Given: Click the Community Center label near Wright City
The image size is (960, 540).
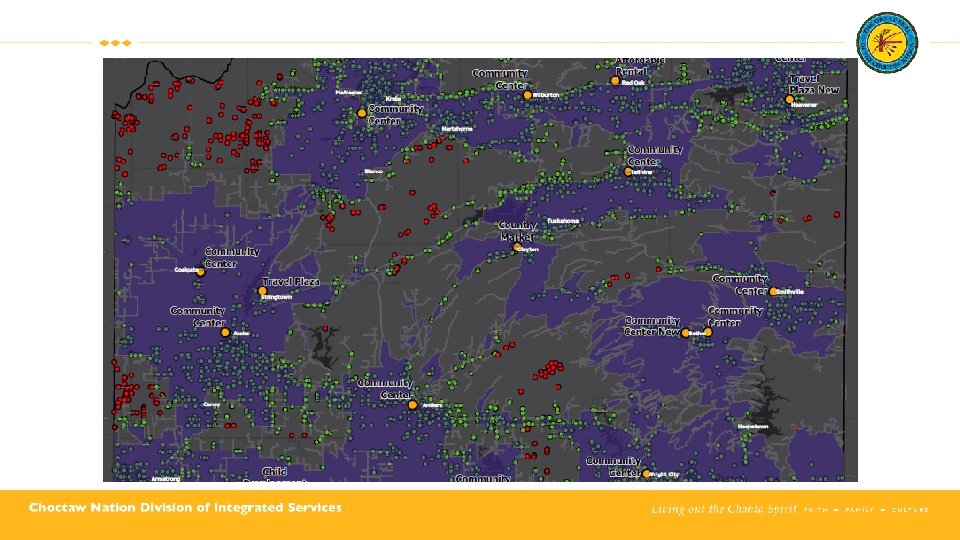Looking at the screenshot, I should point(613,467).
